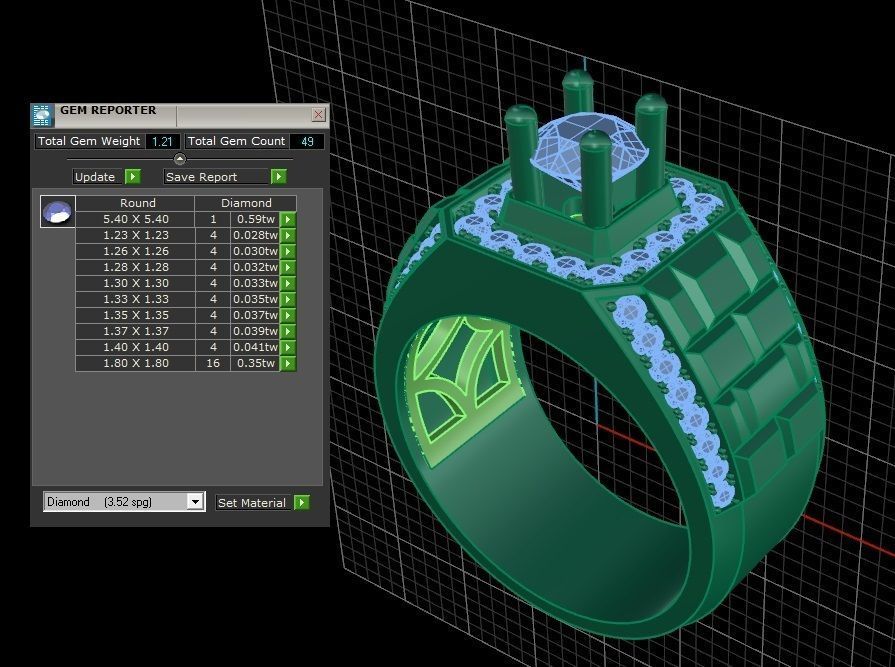This screenshot has height=667, width=895.
Task: Click the green arrow in the 1.37 X 1.37 row
Action: [x=288, y=331]
